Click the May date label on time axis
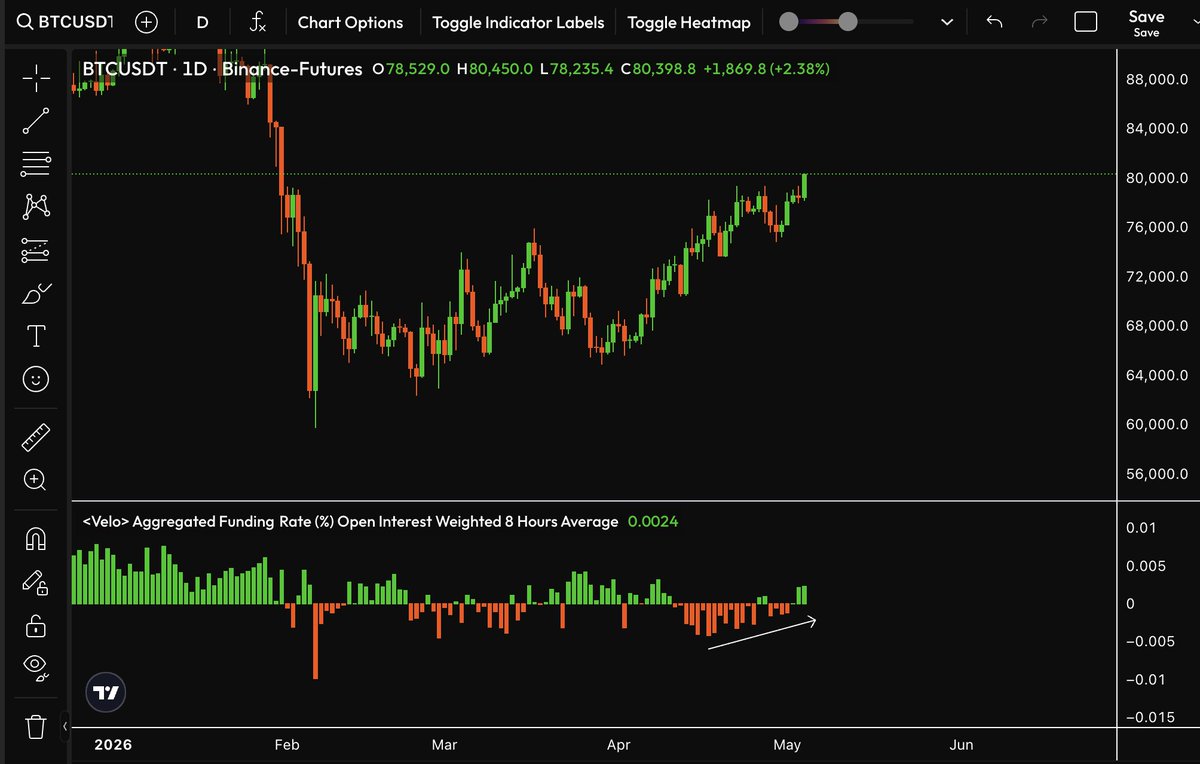Screen dimensions: 1200x764 [787, 745]
